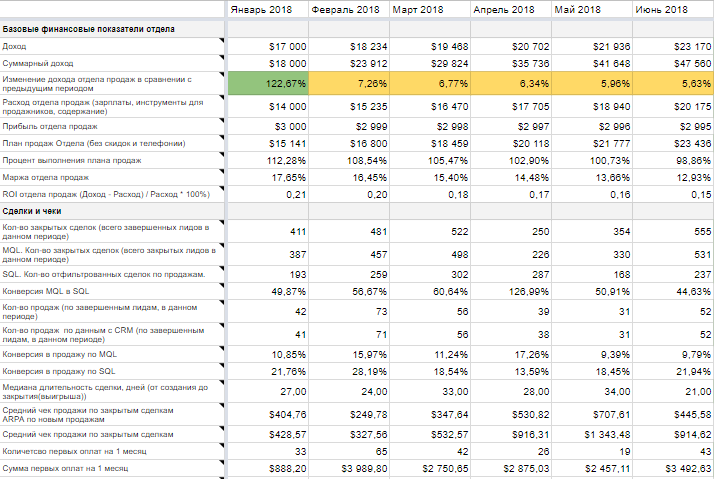Select the Март 2018 column header
The image size is (714, 479).
tap(429, 9)
